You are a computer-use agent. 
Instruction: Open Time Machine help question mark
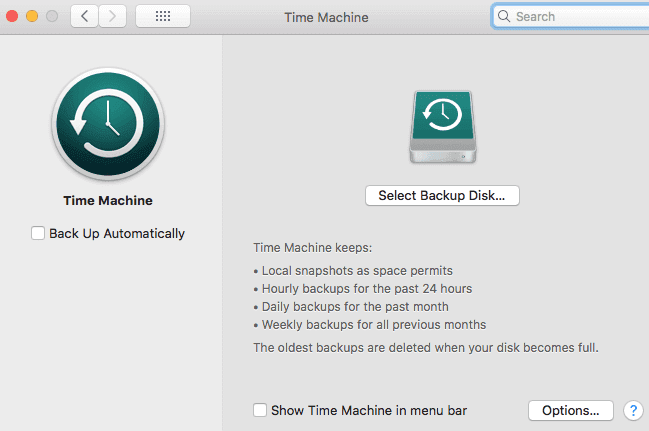[633, 410]
